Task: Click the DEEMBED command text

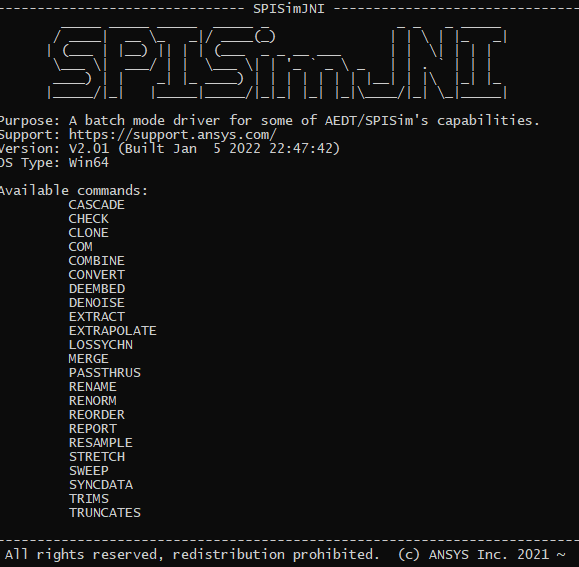Action: coord(97,289)
